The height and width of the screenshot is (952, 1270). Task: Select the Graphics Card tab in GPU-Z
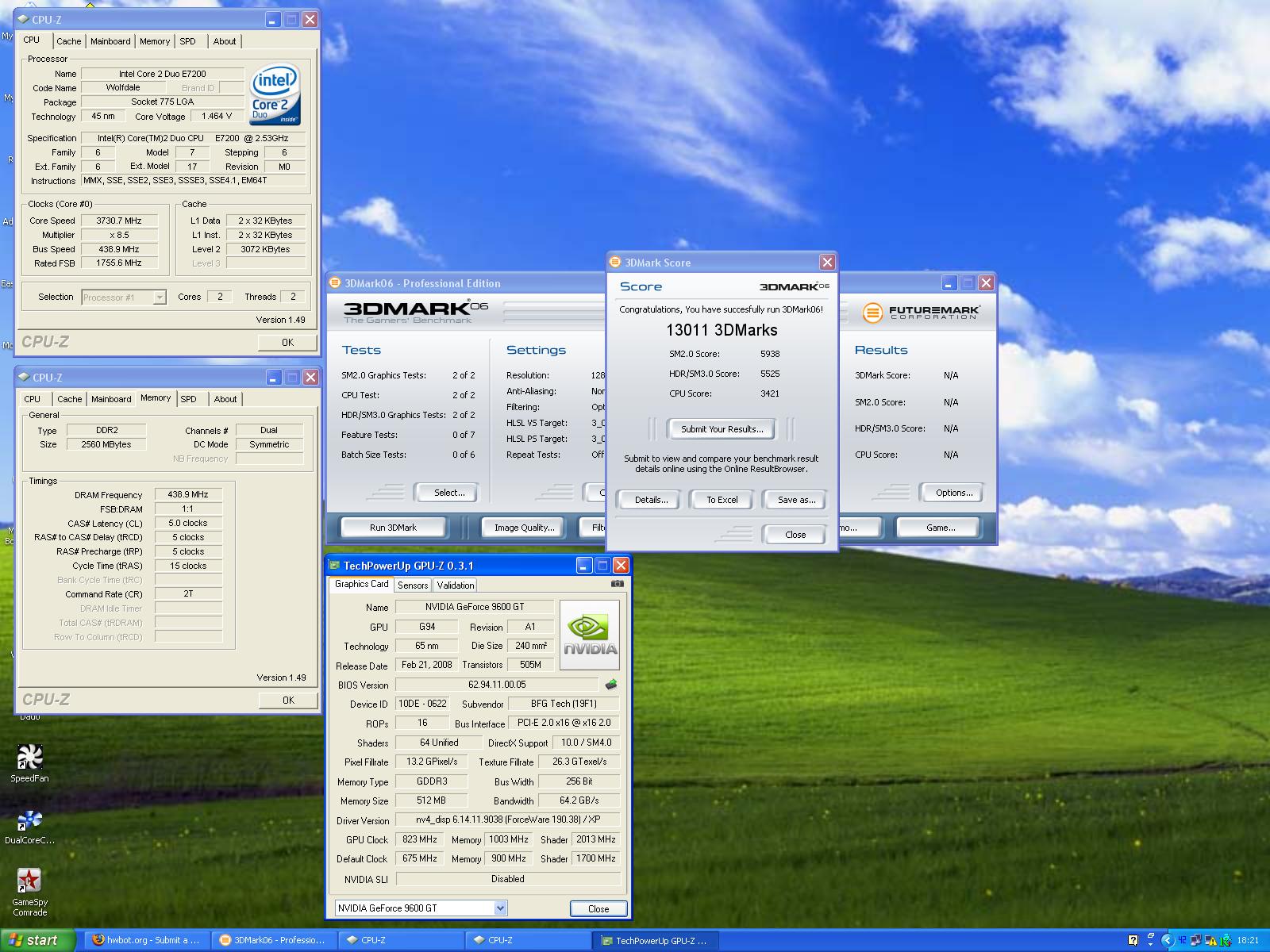click(361, 584)
